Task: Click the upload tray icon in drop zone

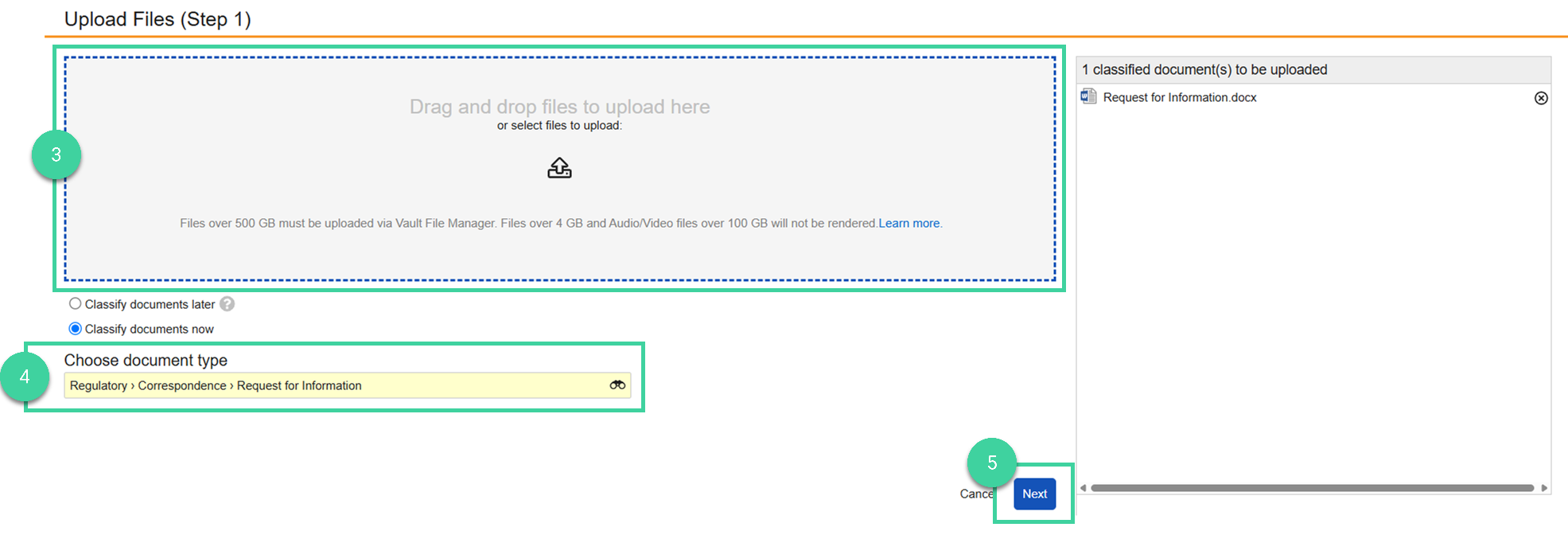Action: (x=559, y=168)
